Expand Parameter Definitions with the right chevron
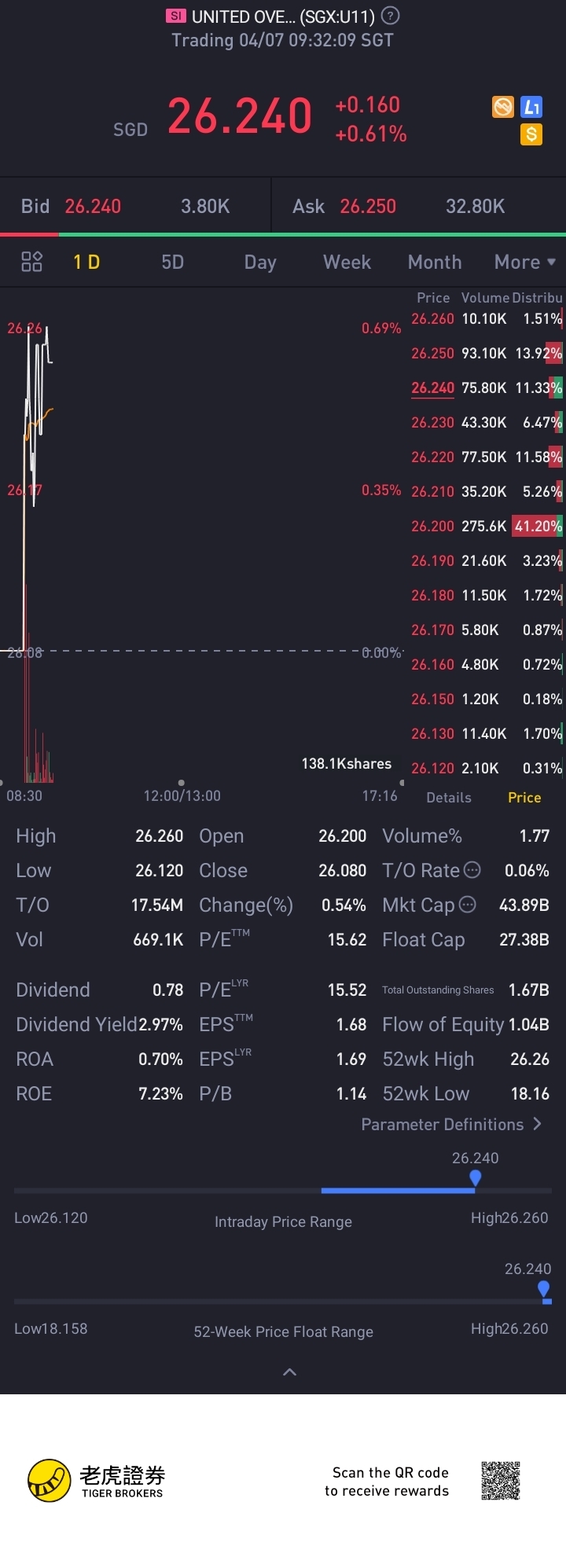The image size is (566, 1568). (x=537, y=1124)
